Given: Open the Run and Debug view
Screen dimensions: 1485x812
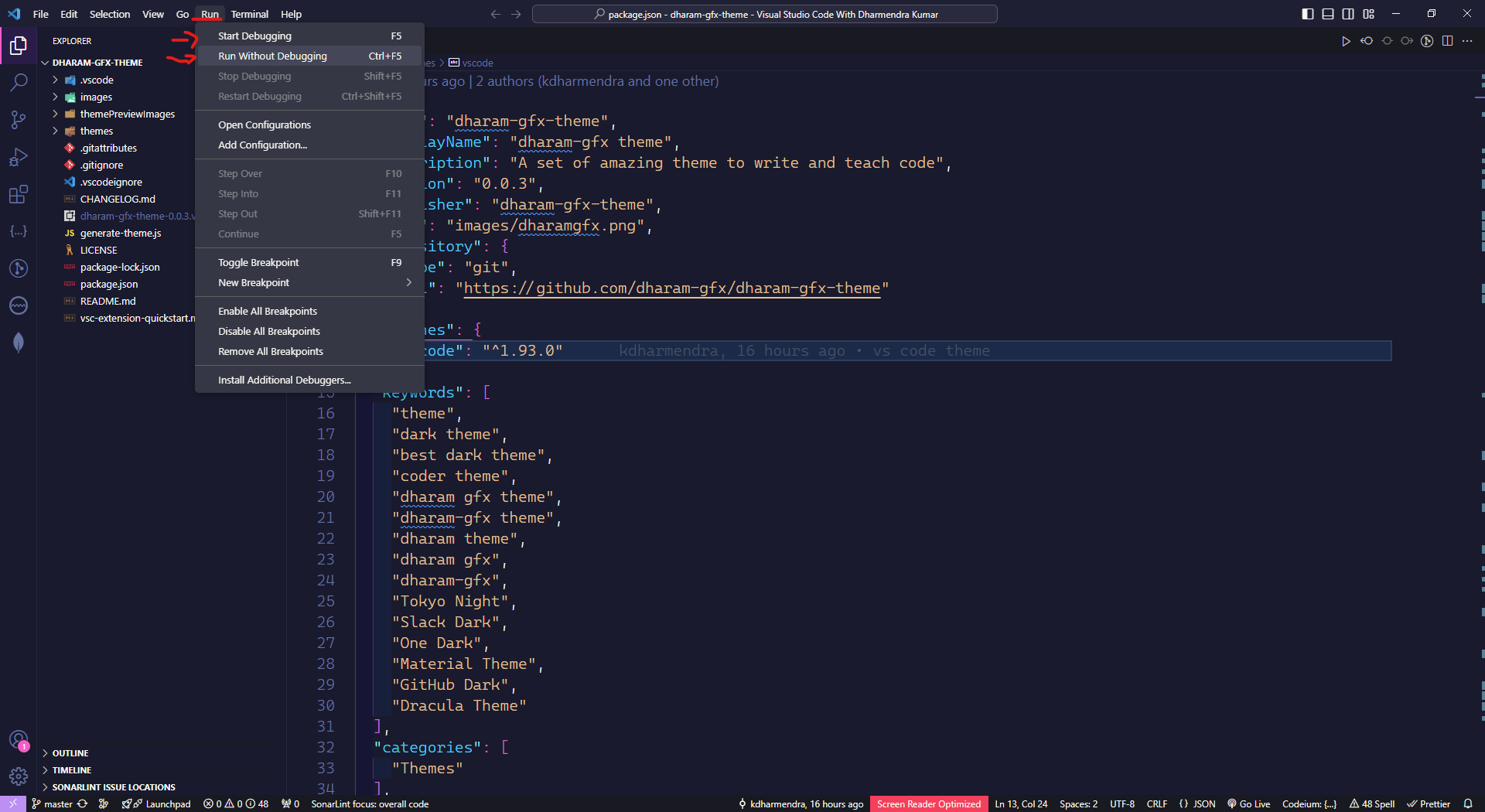Looking at the screenshot, I should pos(19,157).
